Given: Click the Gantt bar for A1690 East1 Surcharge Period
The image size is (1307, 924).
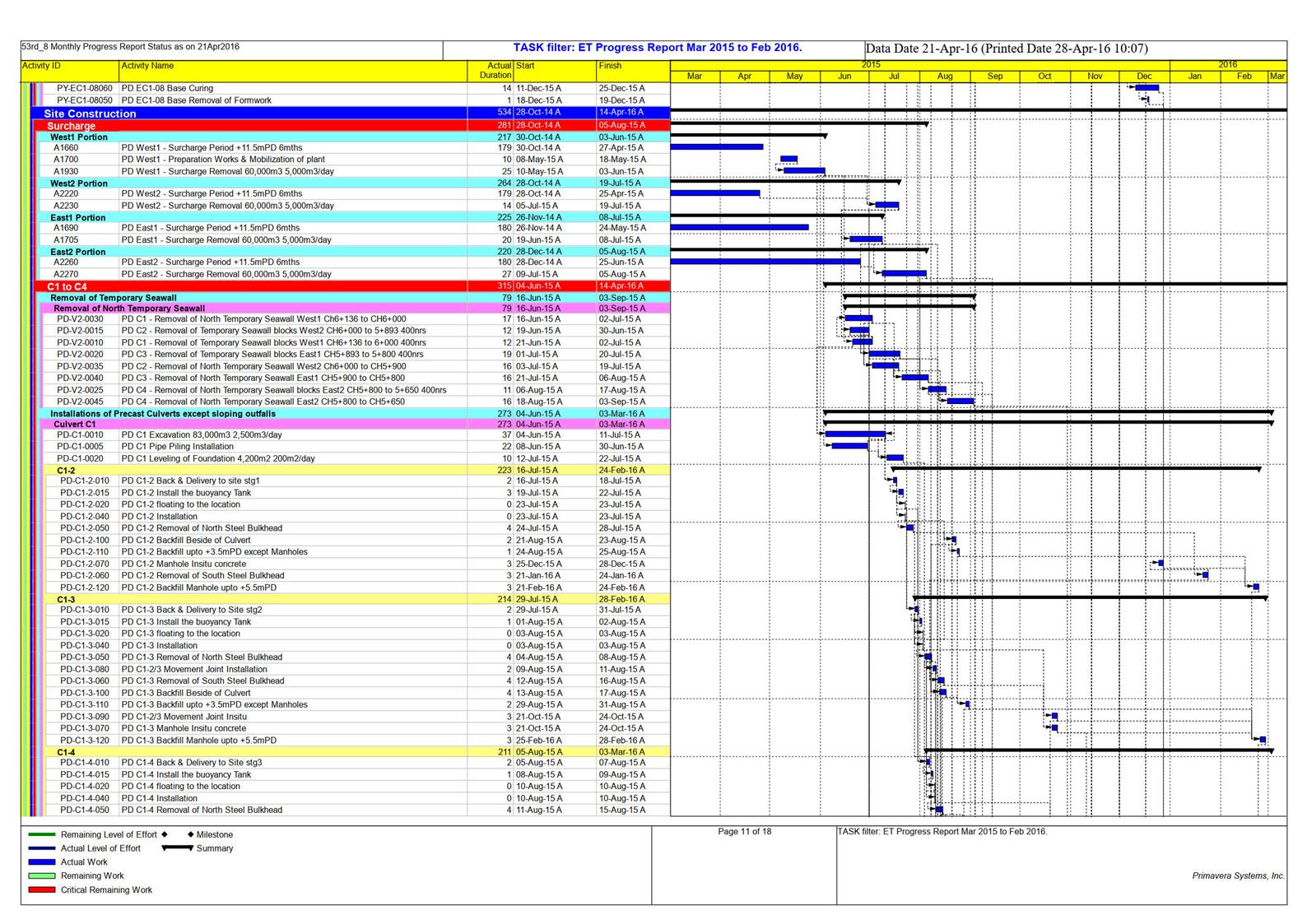Looking at the screenshot, I should 739,227.
